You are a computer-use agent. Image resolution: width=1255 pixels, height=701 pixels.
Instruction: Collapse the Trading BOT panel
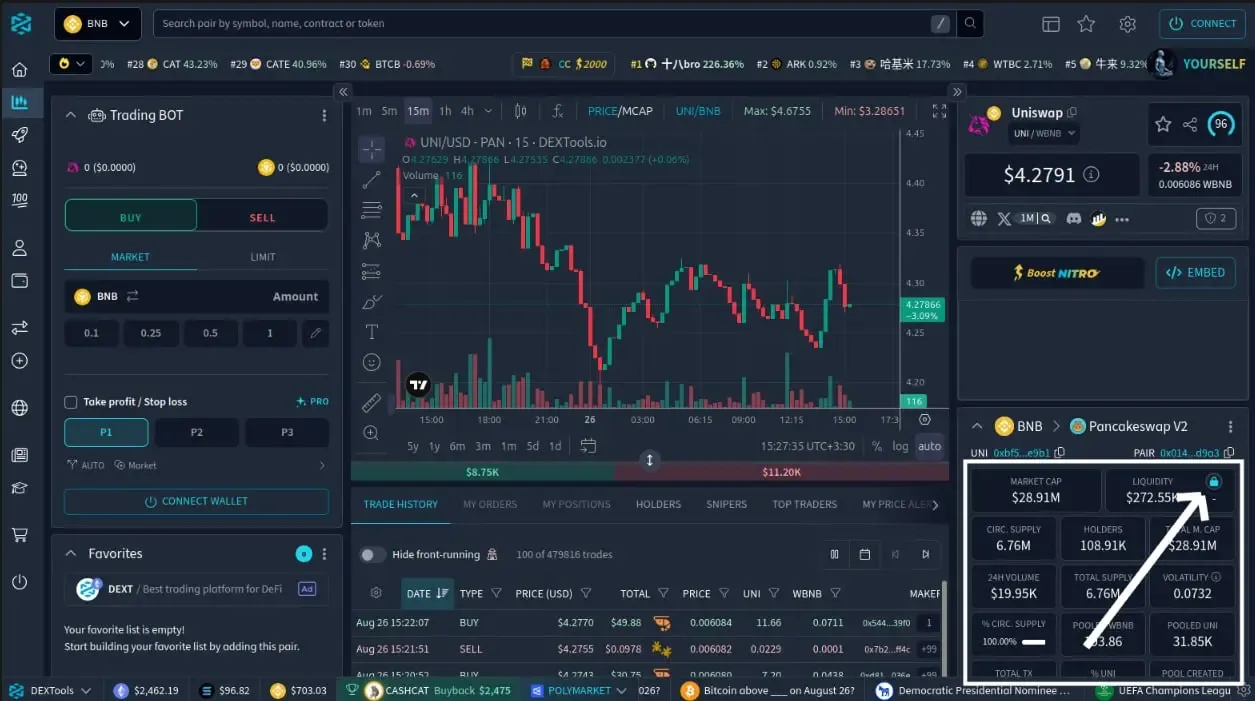[x=71, y=115]
